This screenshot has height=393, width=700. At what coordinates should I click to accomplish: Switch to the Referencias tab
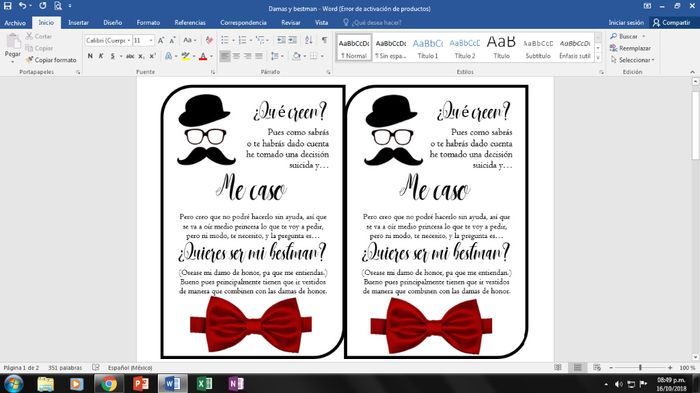point(190,22)
